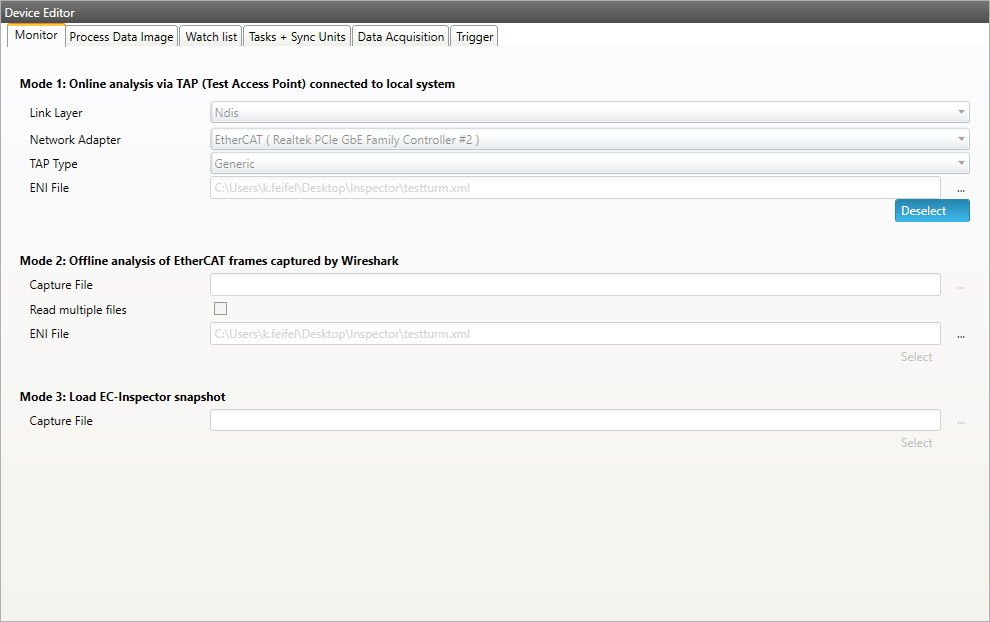Browse for Mode 3 snapshot capture file

960,421
